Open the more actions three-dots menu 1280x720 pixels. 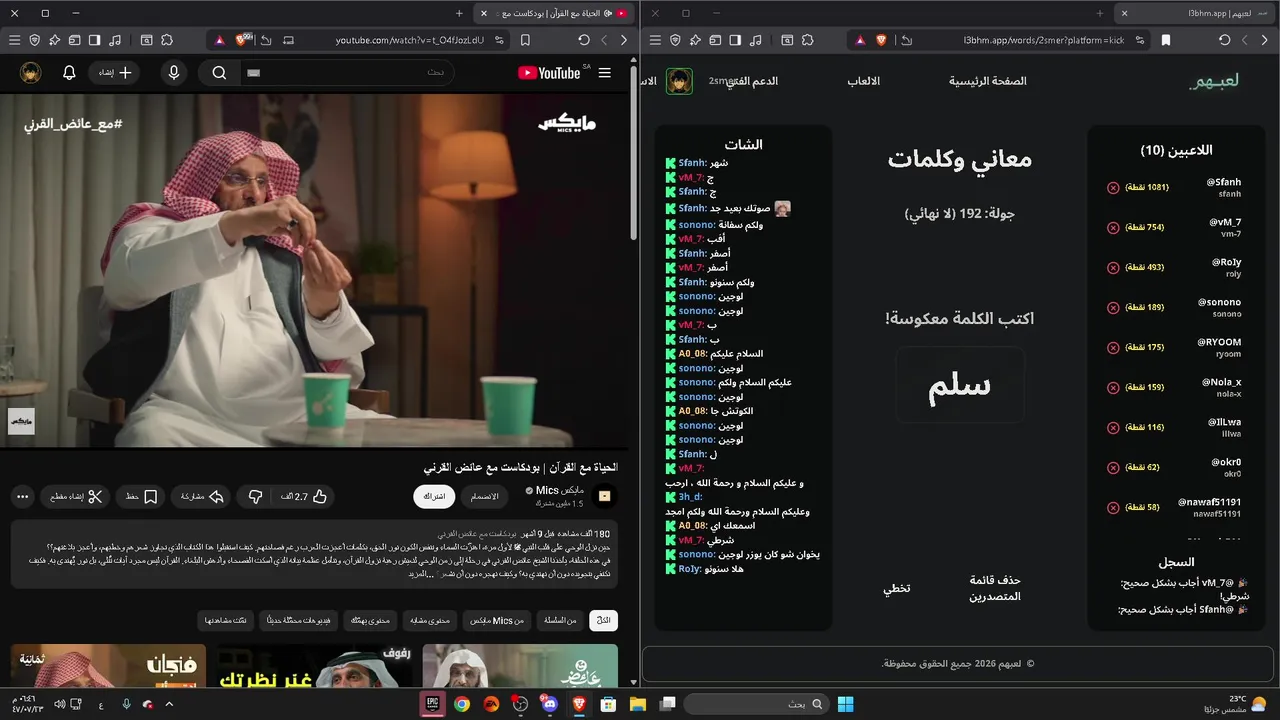coord(22,496)
